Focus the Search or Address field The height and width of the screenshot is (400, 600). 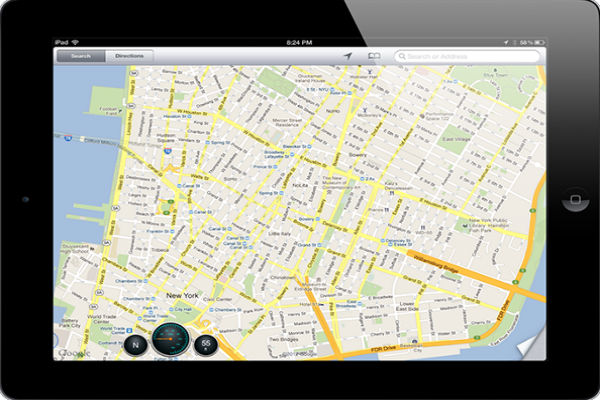pos(468,57)
